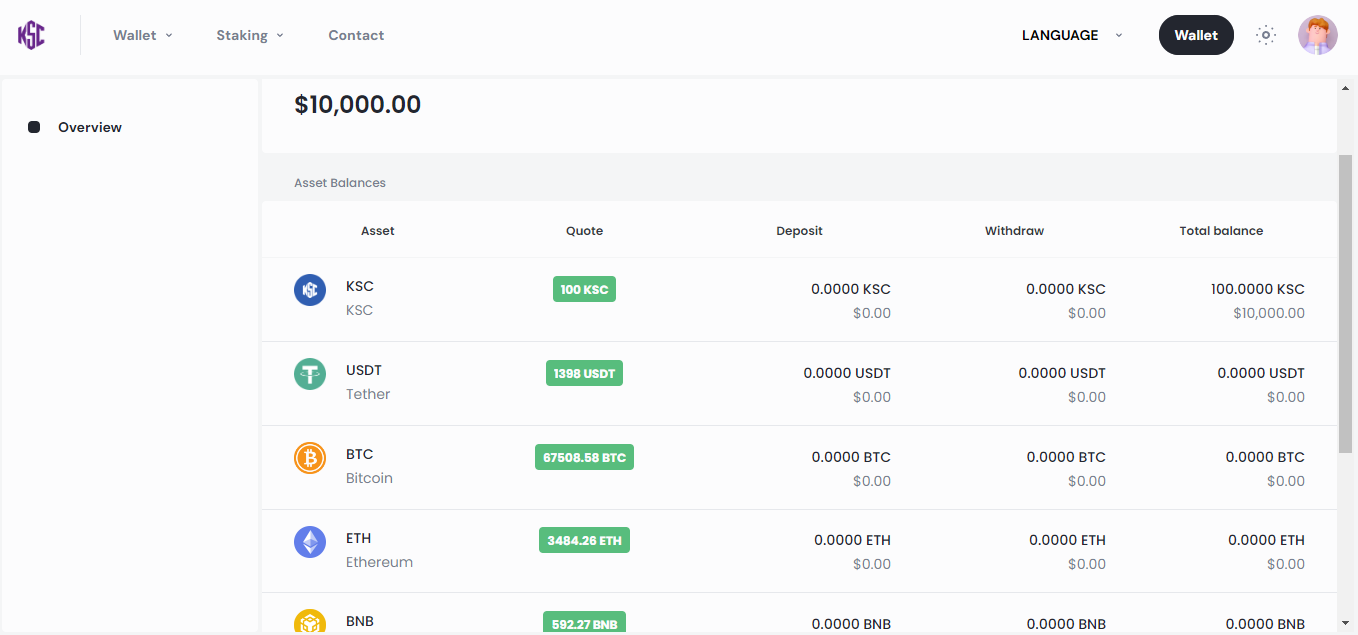The width and height of the screenshot is (1358, 635).
Task: Click the 3484.26 ETH quote badge
Action: click(584, 540)
